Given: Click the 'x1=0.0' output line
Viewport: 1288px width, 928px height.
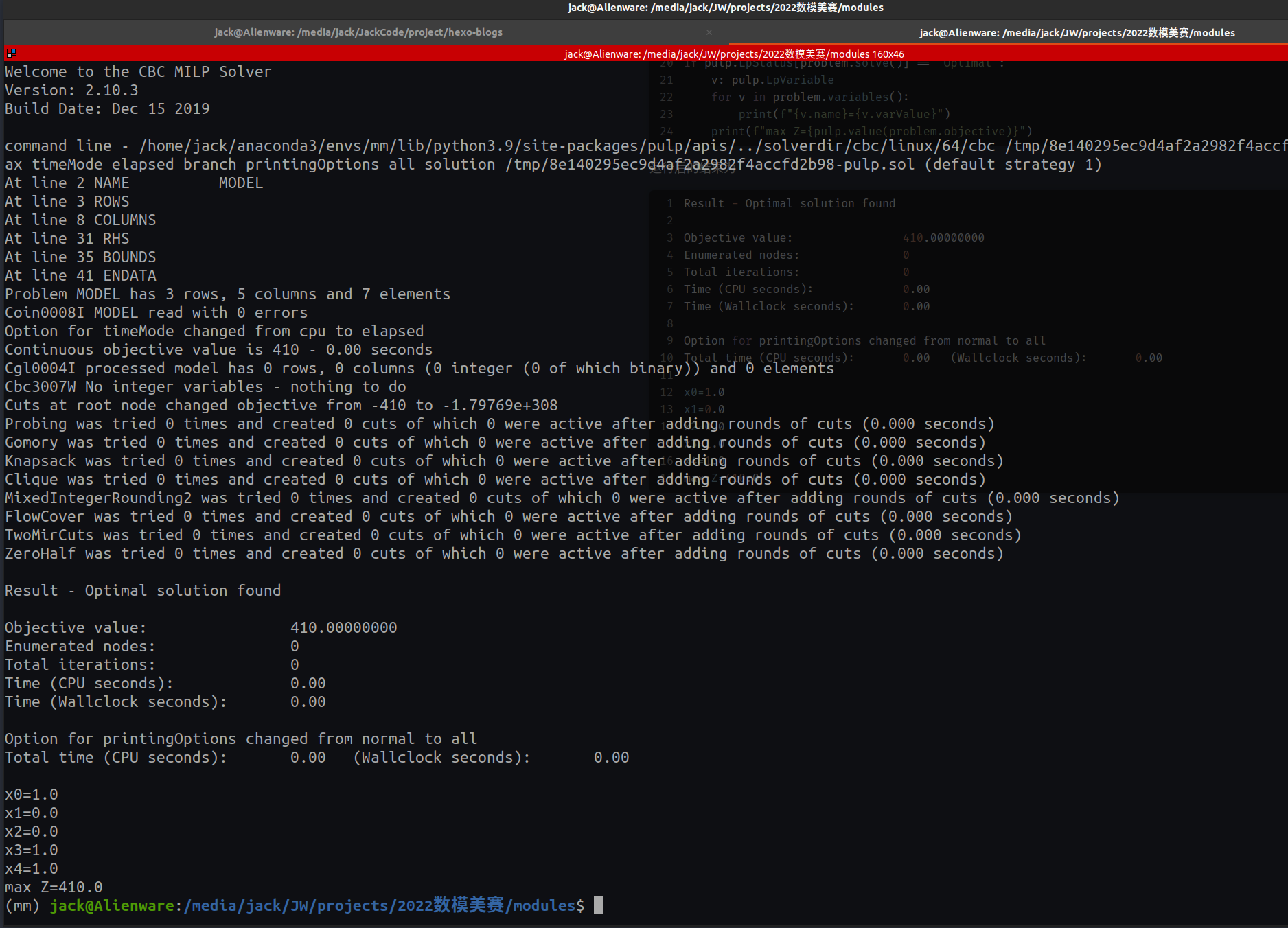Looking at the screenshot, I should [x=32, y=813].
